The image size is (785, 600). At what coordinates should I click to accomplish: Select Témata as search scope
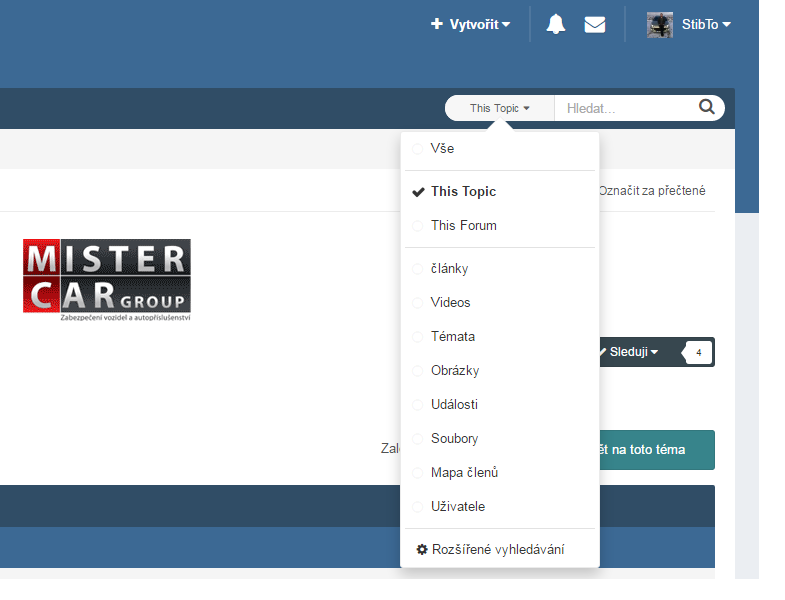500,337
